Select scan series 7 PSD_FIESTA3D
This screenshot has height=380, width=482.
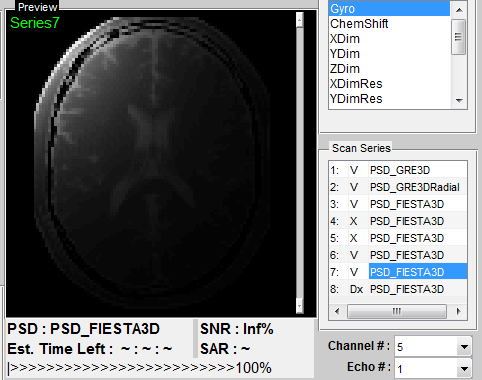click(x=398, y=272)
